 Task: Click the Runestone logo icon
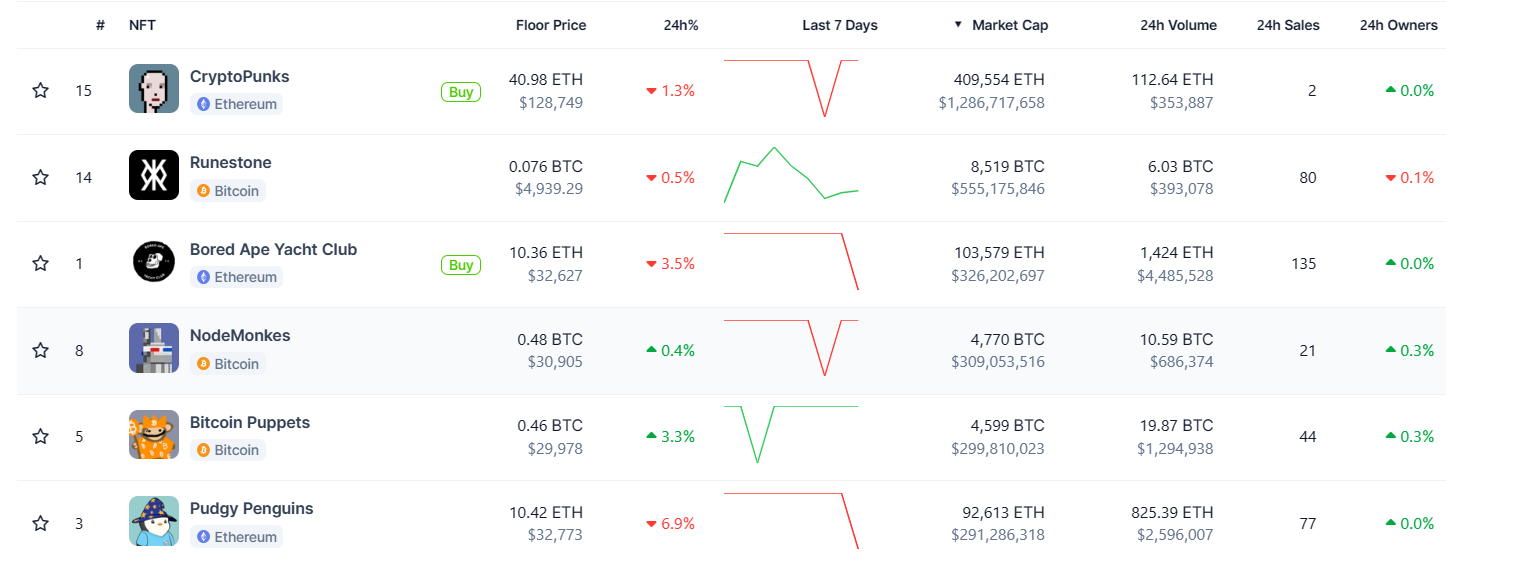pyautogui.click(x=154, y=175)
